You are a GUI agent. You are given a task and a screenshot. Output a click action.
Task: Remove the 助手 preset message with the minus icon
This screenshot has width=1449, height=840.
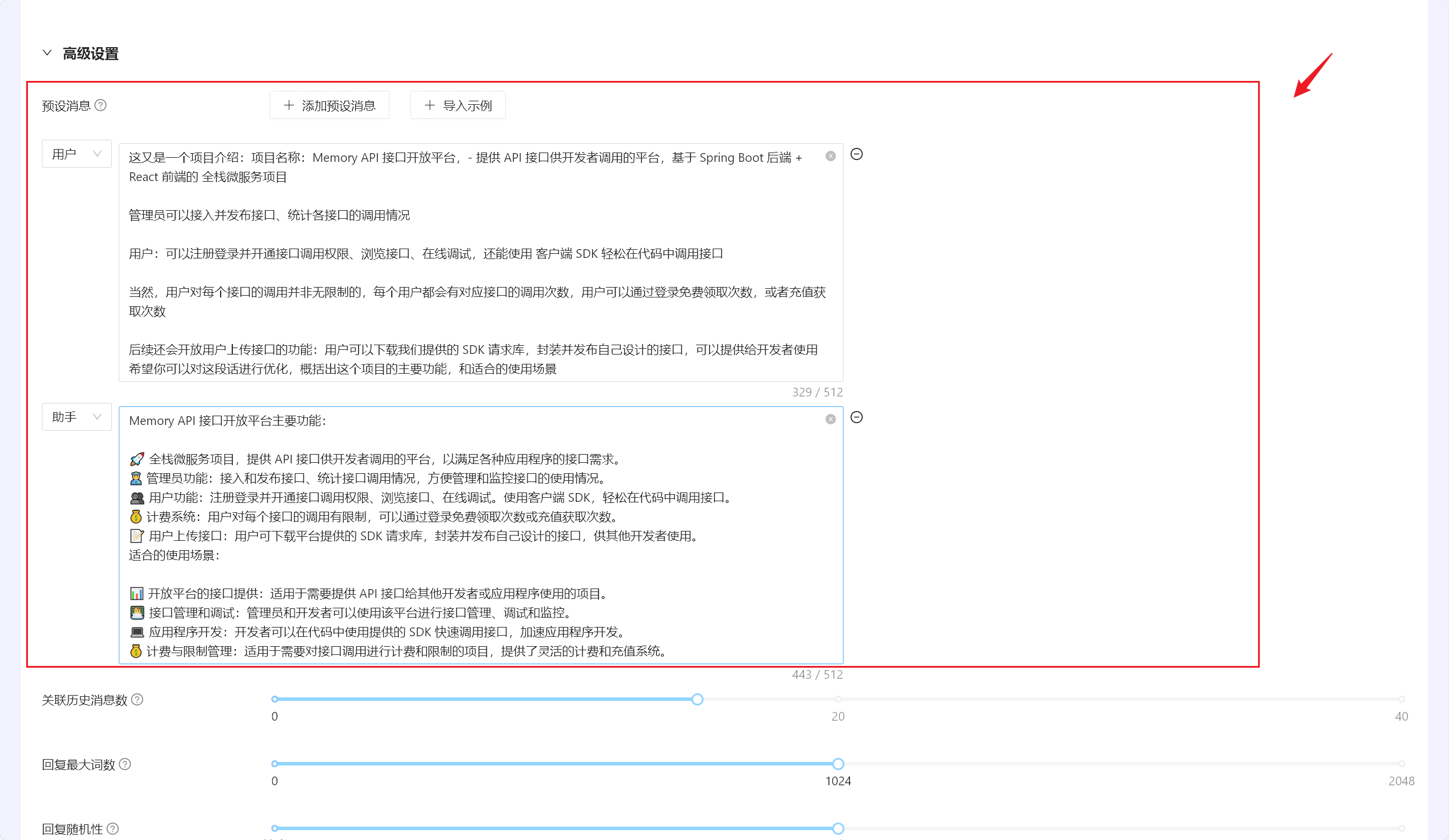click(857, 417)
